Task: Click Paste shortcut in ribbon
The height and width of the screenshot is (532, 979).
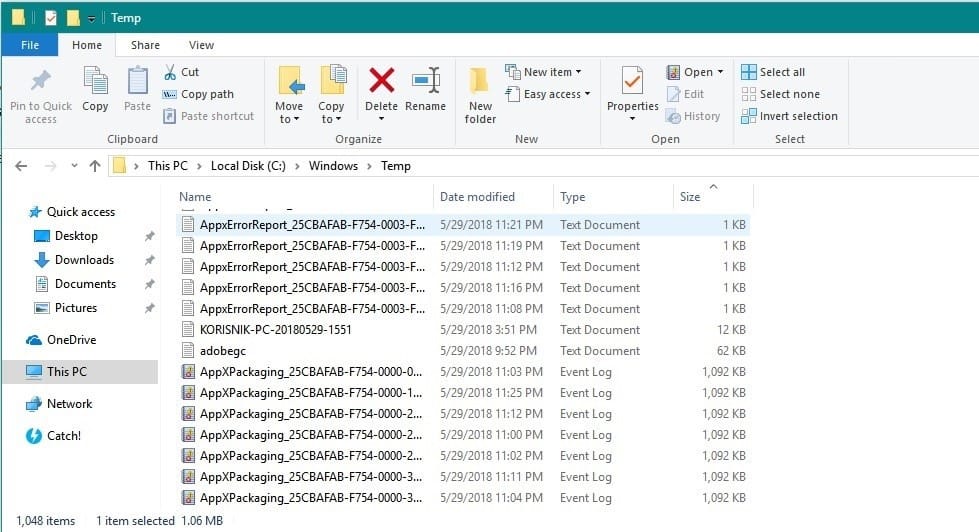Action: [x=209, y=116]
